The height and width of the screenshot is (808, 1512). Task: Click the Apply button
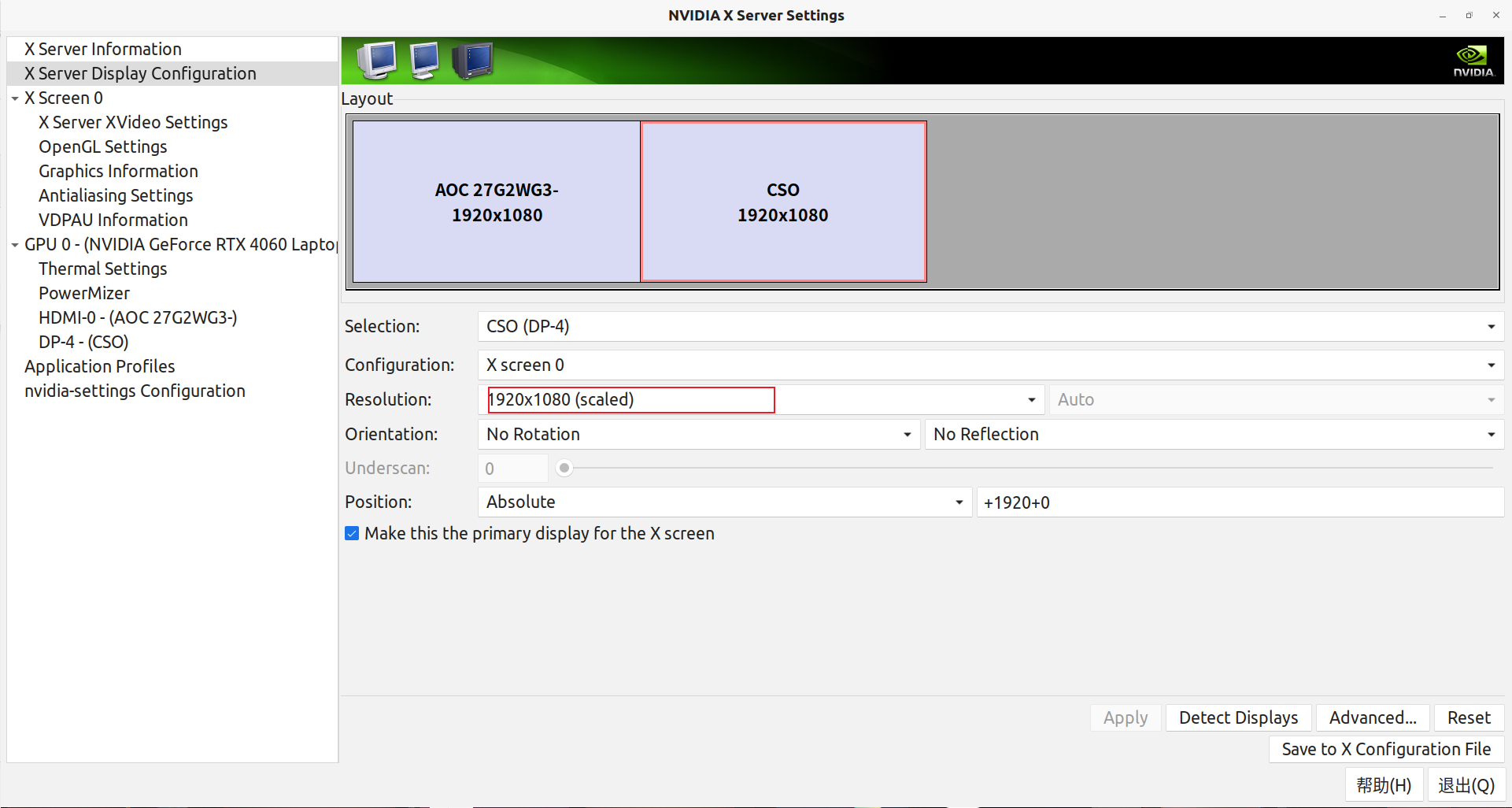[x=1126, y=717]
